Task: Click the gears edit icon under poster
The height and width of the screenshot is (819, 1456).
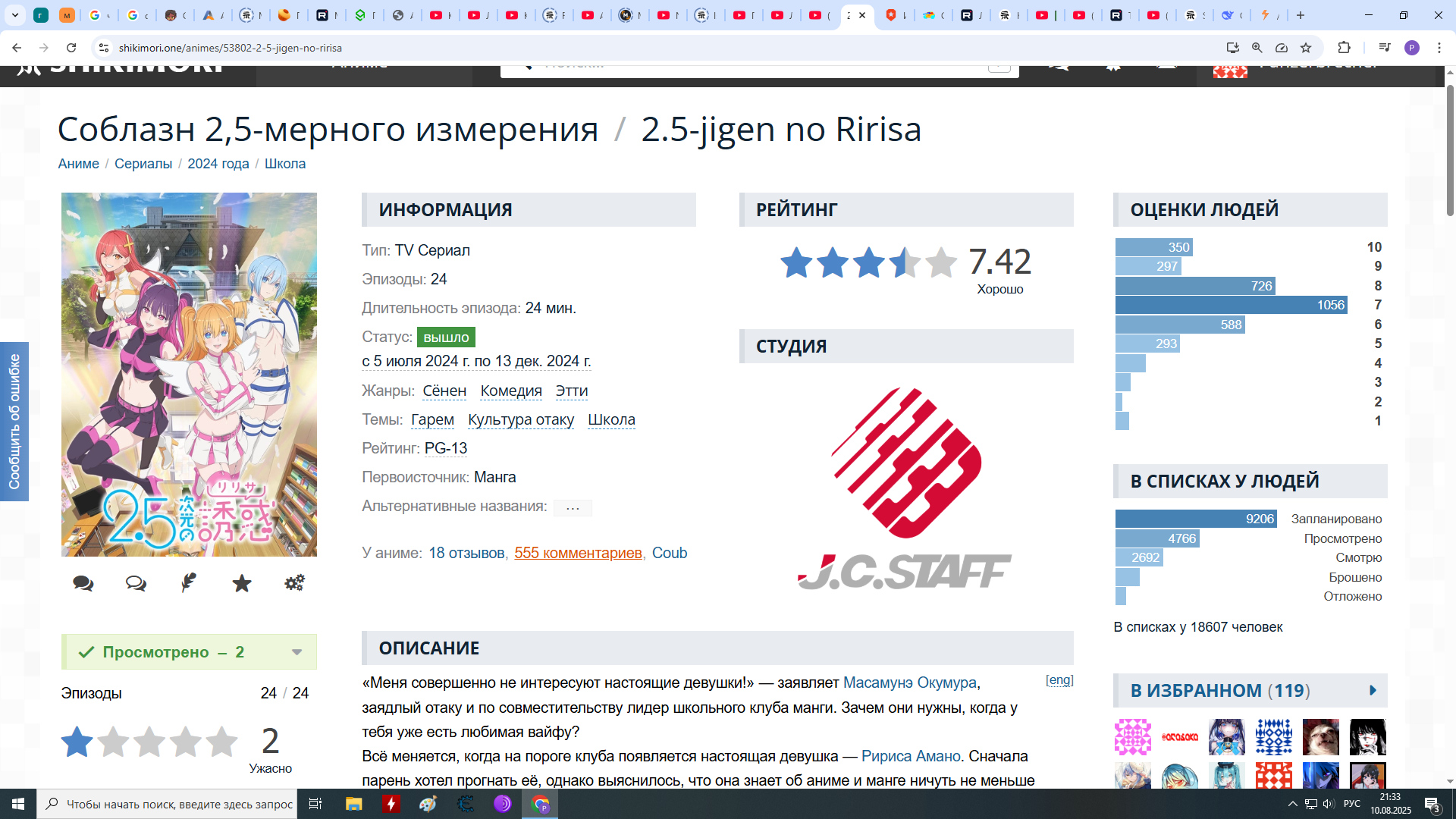Action: 294,582
